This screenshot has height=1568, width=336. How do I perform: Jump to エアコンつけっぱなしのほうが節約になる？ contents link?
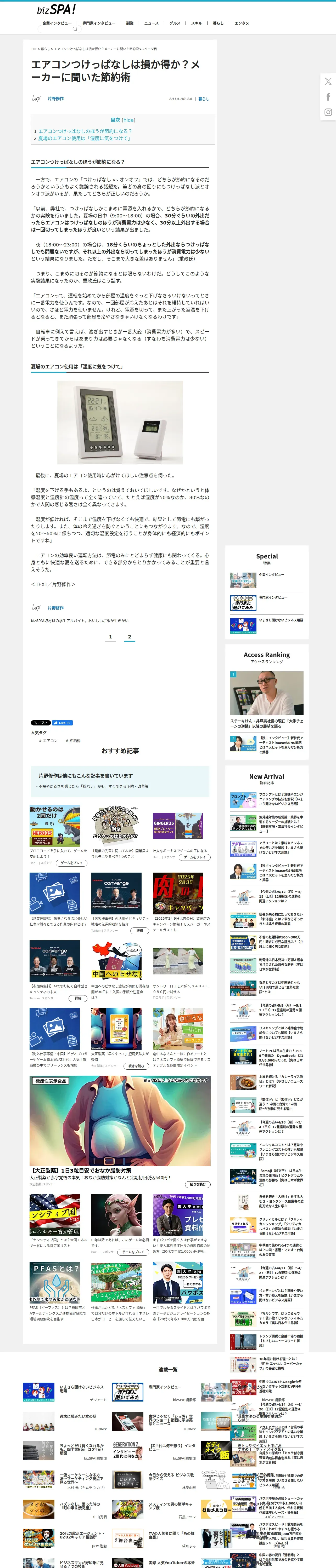(x=85, y=131)
